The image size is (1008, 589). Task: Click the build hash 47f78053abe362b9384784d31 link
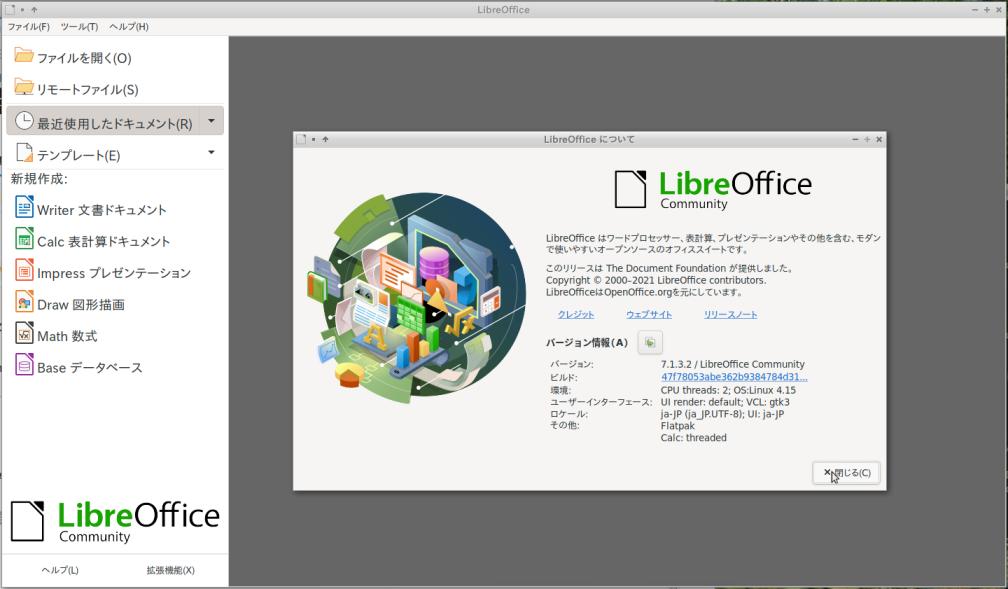pyautogui.click(x=734, y=377)
